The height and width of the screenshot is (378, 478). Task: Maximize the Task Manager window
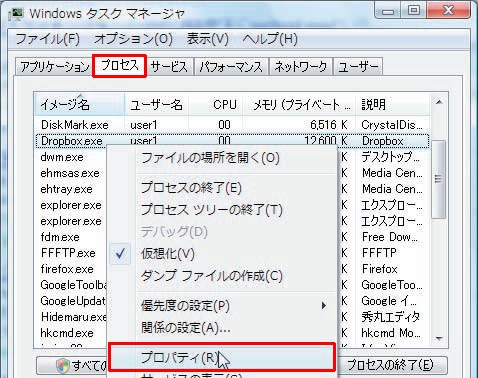point(414,11)
